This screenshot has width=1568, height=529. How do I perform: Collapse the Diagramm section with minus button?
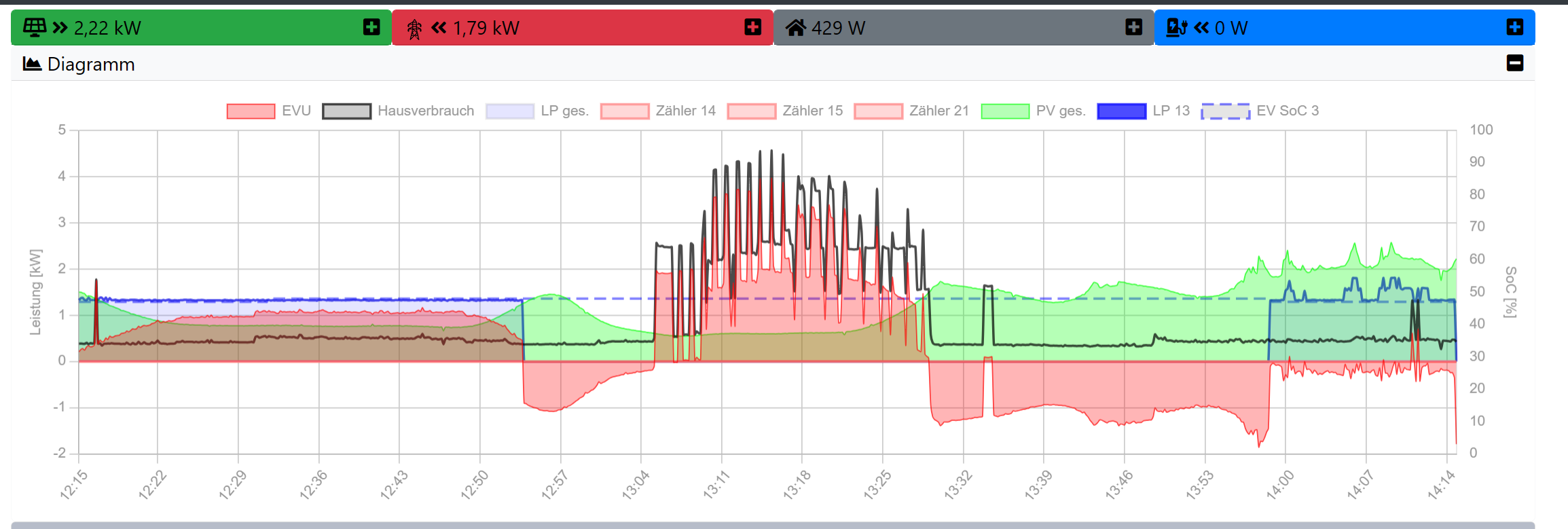coord(1514,63)
